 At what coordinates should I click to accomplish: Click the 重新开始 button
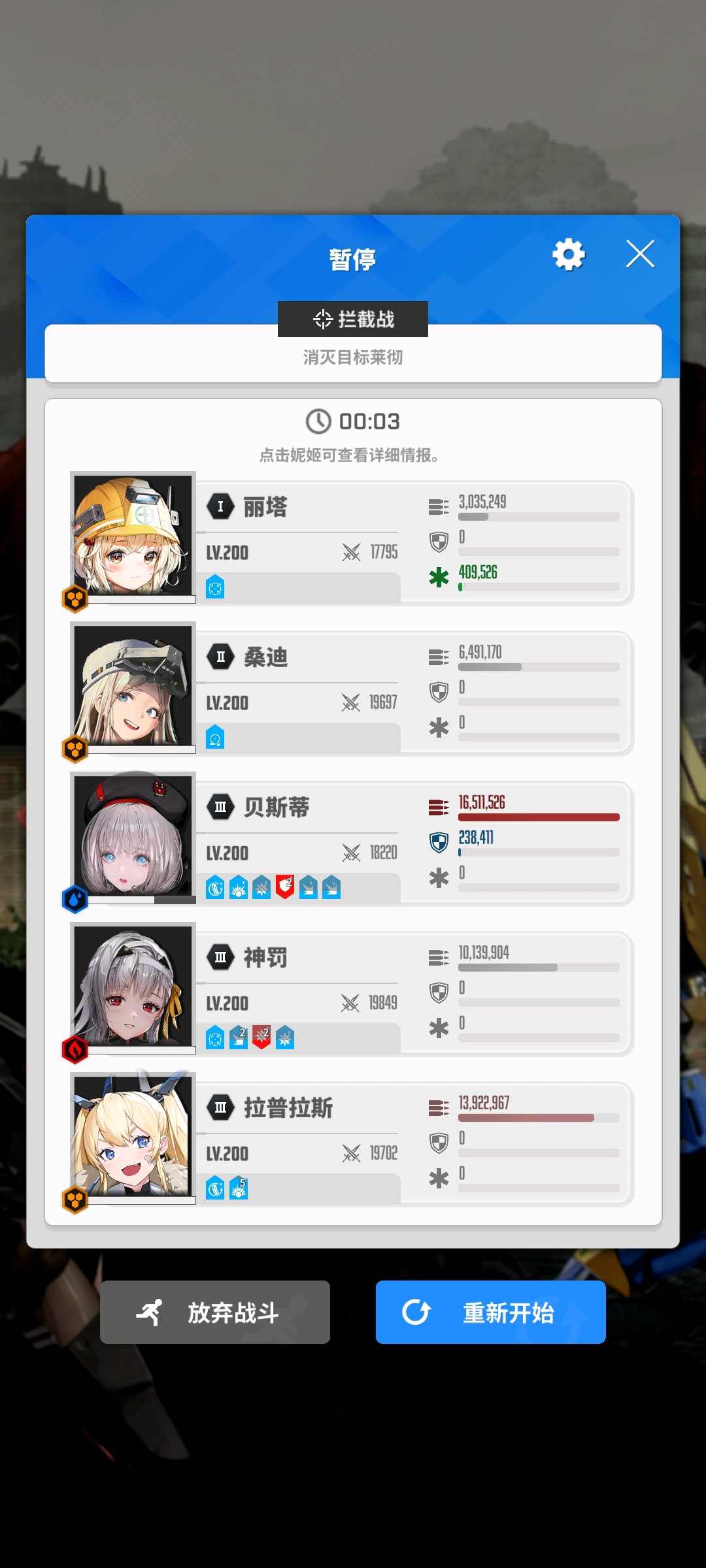(491, 1312)
